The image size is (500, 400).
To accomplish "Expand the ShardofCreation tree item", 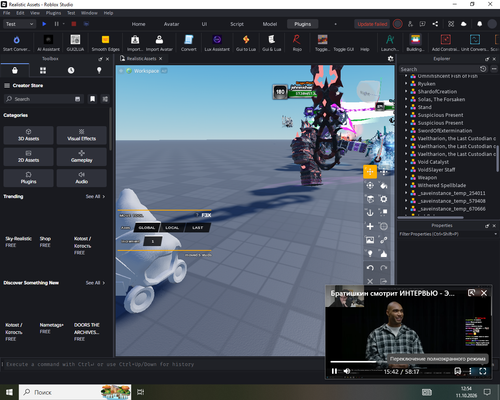I will (x=406, y=91).
